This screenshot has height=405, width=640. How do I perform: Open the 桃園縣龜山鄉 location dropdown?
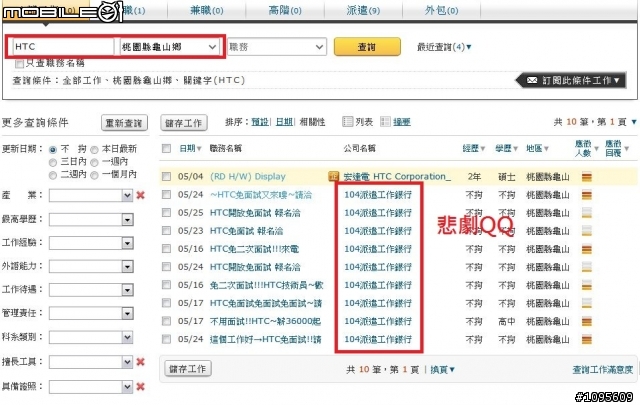(x=169, y=47)
